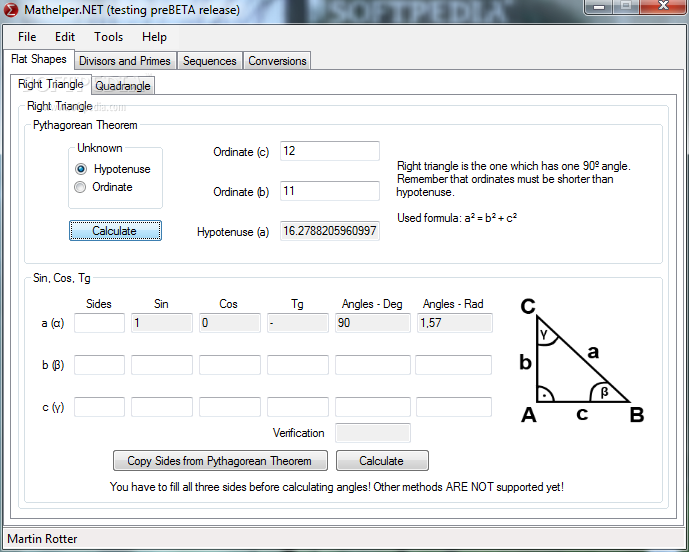Click the Ordinate (b) input field
689x552 pixels.
click(x=330, y=191)
